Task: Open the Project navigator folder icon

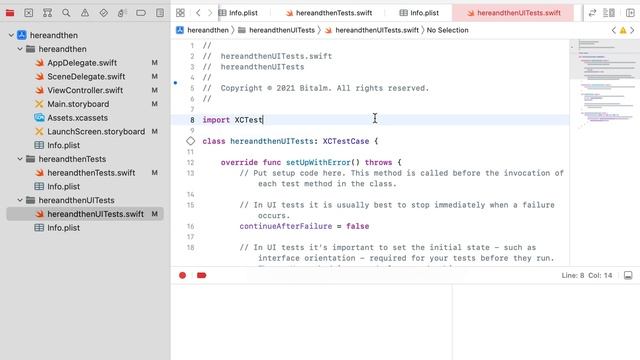Action: tap(10, 13)
